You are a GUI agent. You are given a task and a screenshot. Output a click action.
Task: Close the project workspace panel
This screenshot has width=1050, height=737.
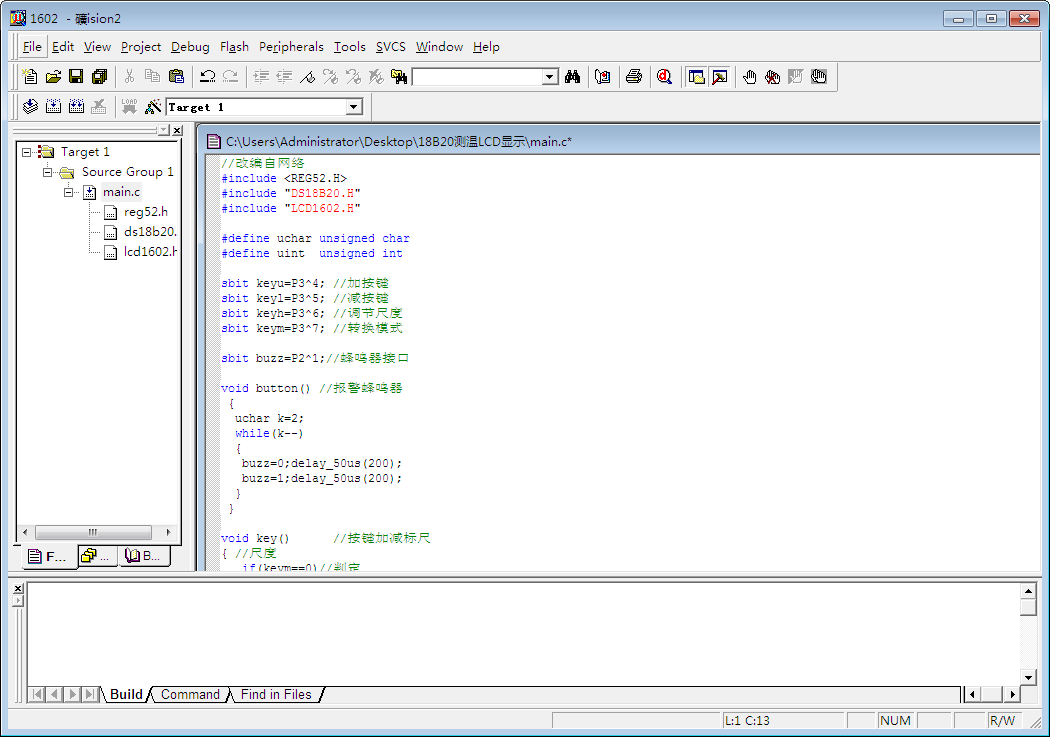coord(177,131)
